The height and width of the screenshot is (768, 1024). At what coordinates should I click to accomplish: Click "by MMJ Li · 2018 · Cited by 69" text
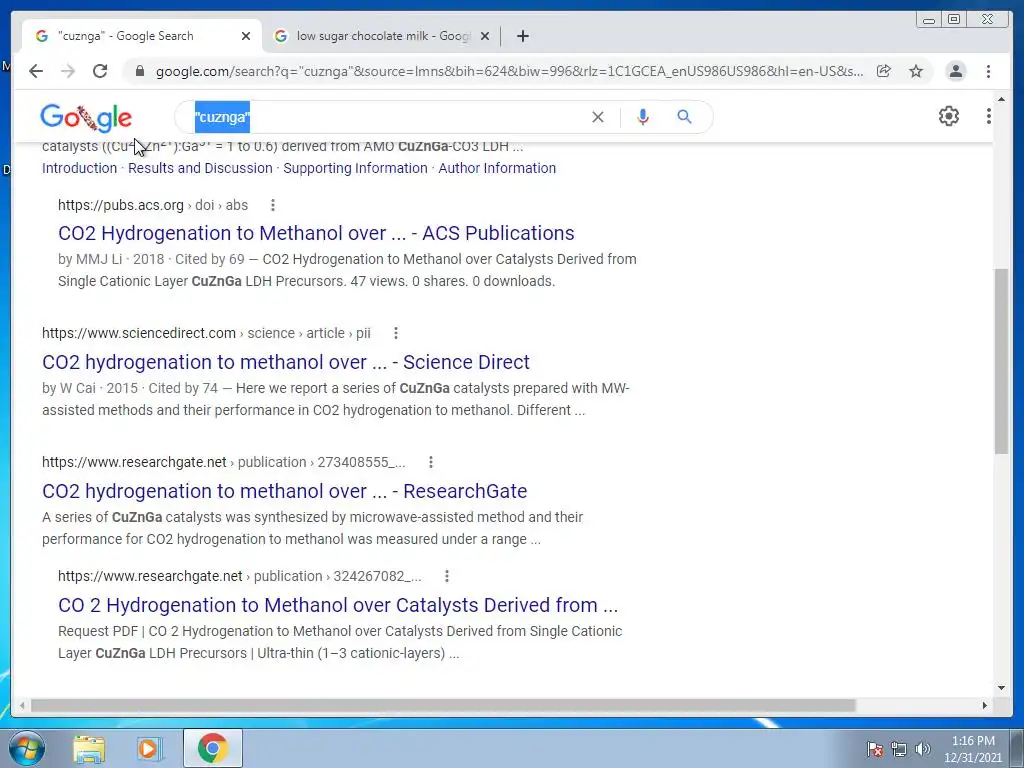[152, 259]
